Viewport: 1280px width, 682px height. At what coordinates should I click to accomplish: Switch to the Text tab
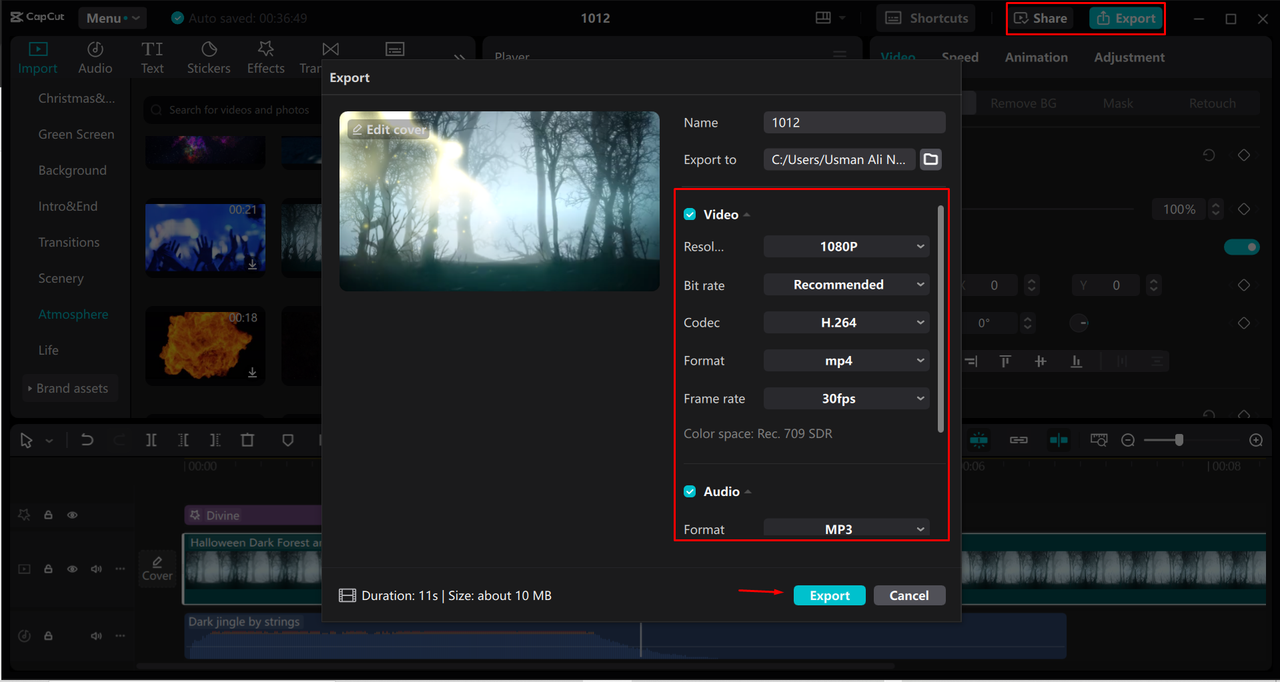[x=152, y=58]
